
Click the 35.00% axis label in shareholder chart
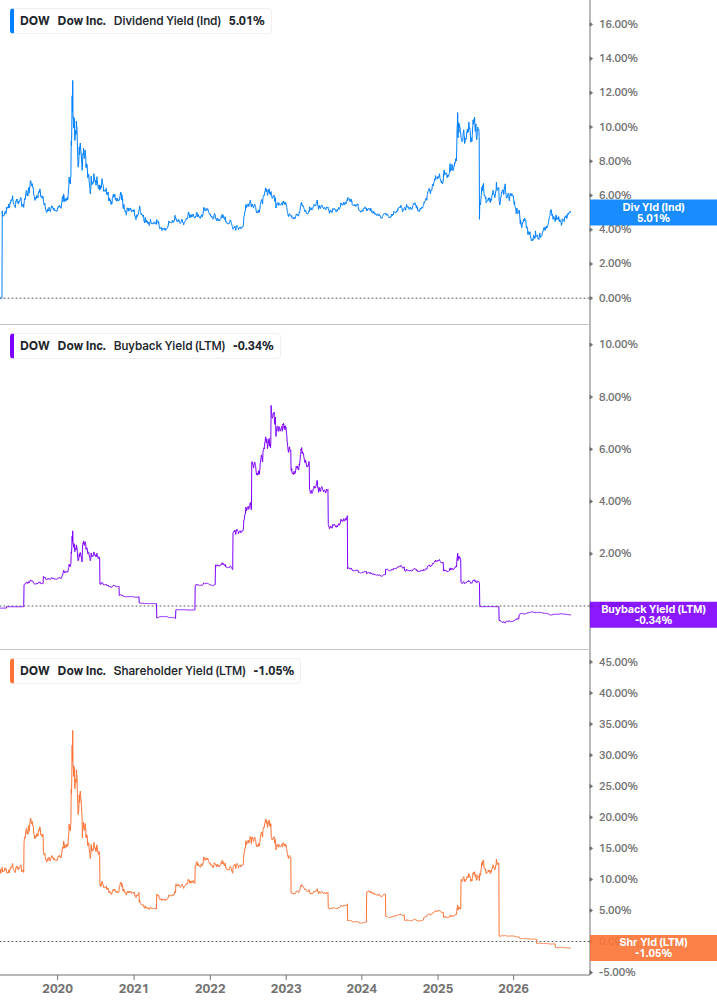[x=618, y=724]
